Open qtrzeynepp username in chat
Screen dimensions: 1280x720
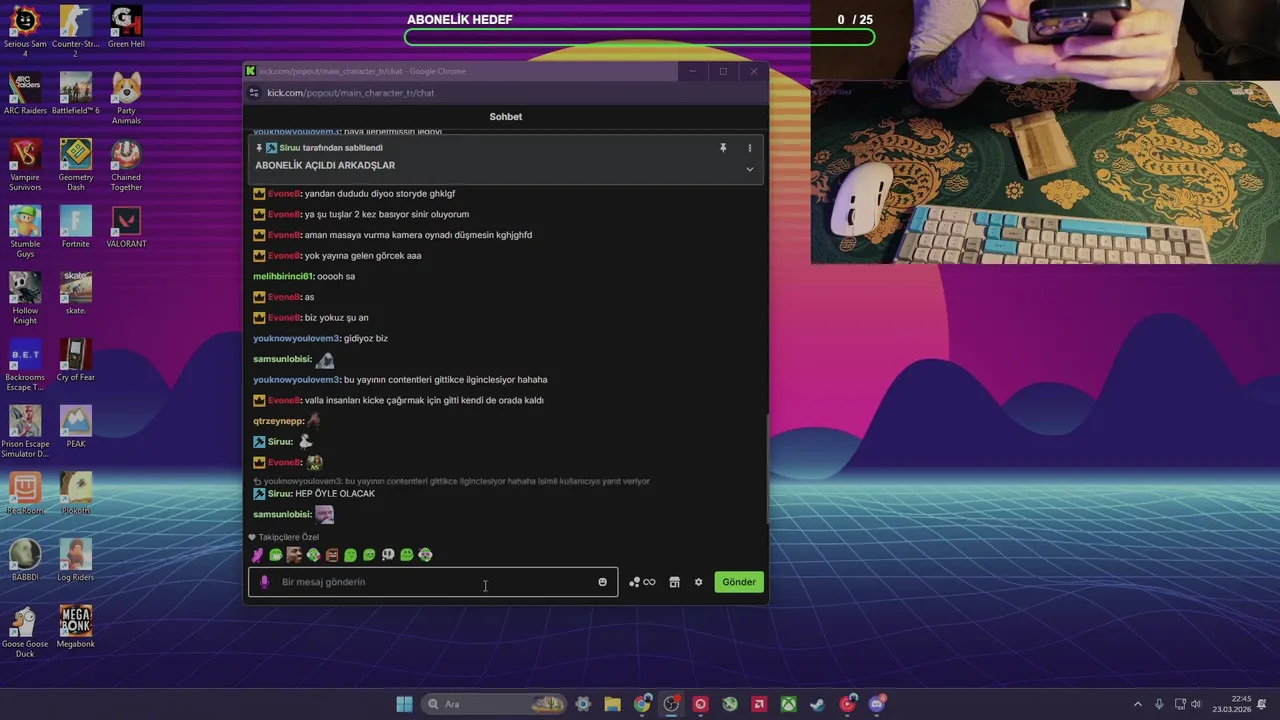pyautogui.click(x=278, y=421)
